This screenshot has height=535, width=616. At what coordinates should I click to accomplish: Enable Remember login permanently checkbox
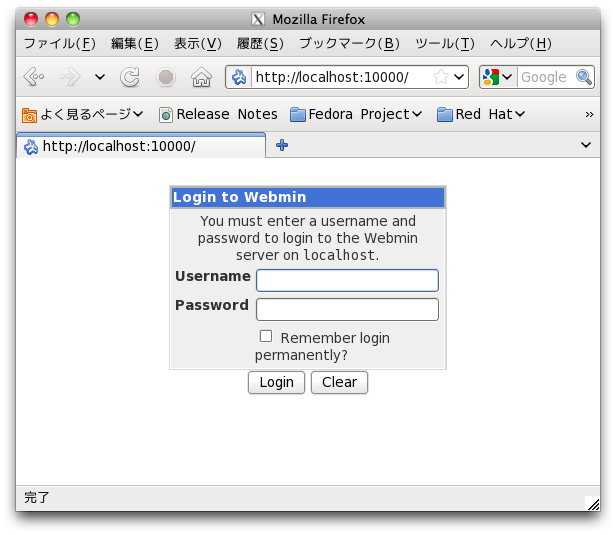(266, 337)
